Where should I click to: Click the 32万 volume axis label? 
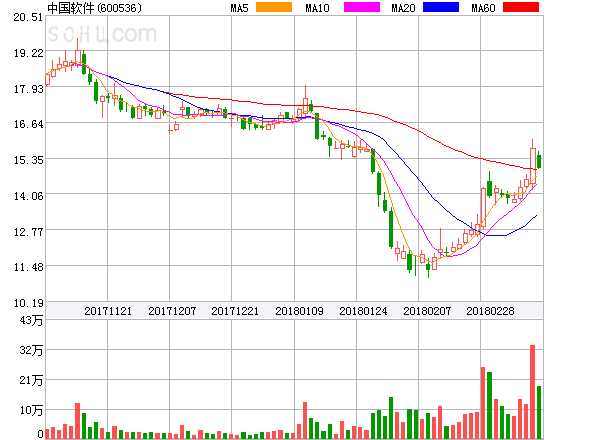31,350
